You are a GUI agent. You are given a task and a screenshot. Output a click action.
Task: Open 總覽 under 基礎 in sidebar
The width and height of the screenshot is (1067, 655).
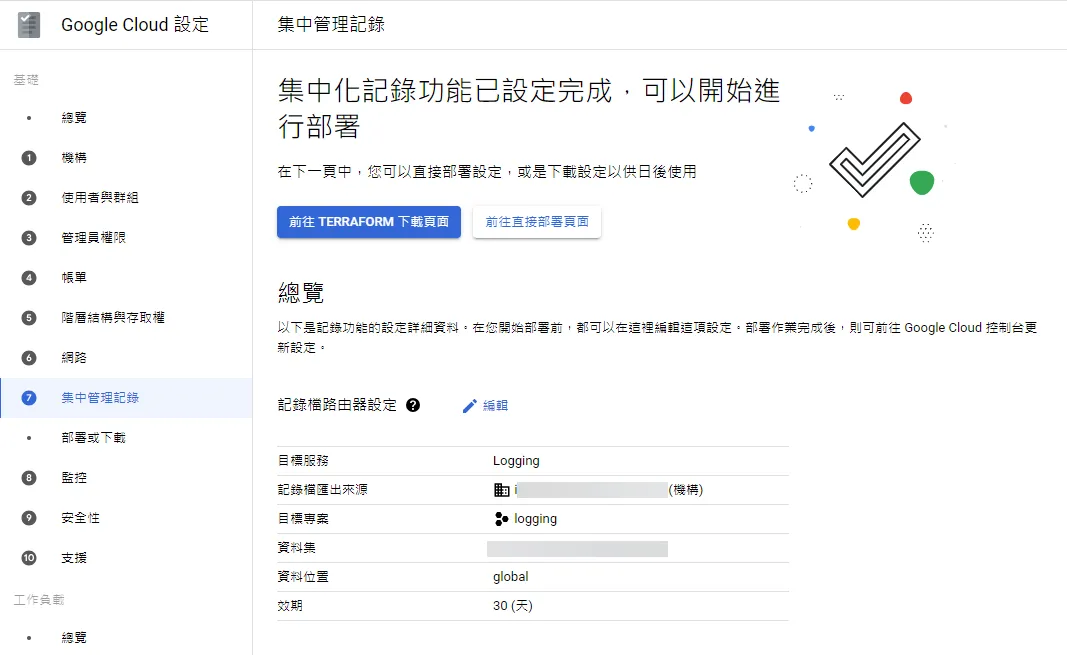(x=73, y=118)
